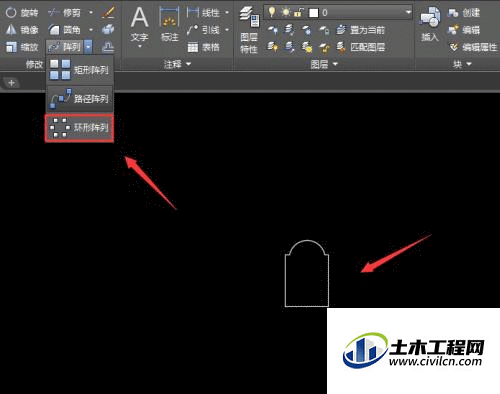Click Edit Attributes (编辑属性)

[x=473, y=47]
